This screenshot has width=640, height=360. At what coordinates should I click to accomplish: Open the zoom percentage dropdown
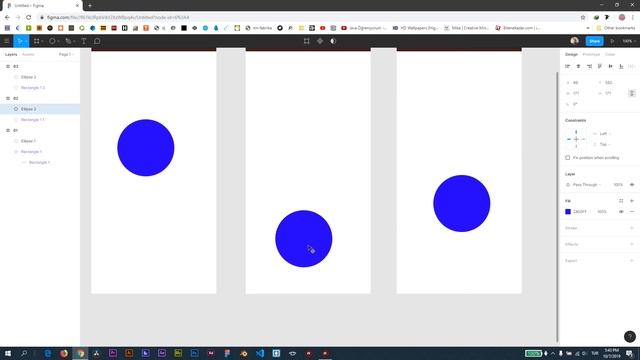pyautogui.click(x=629, y=41)
